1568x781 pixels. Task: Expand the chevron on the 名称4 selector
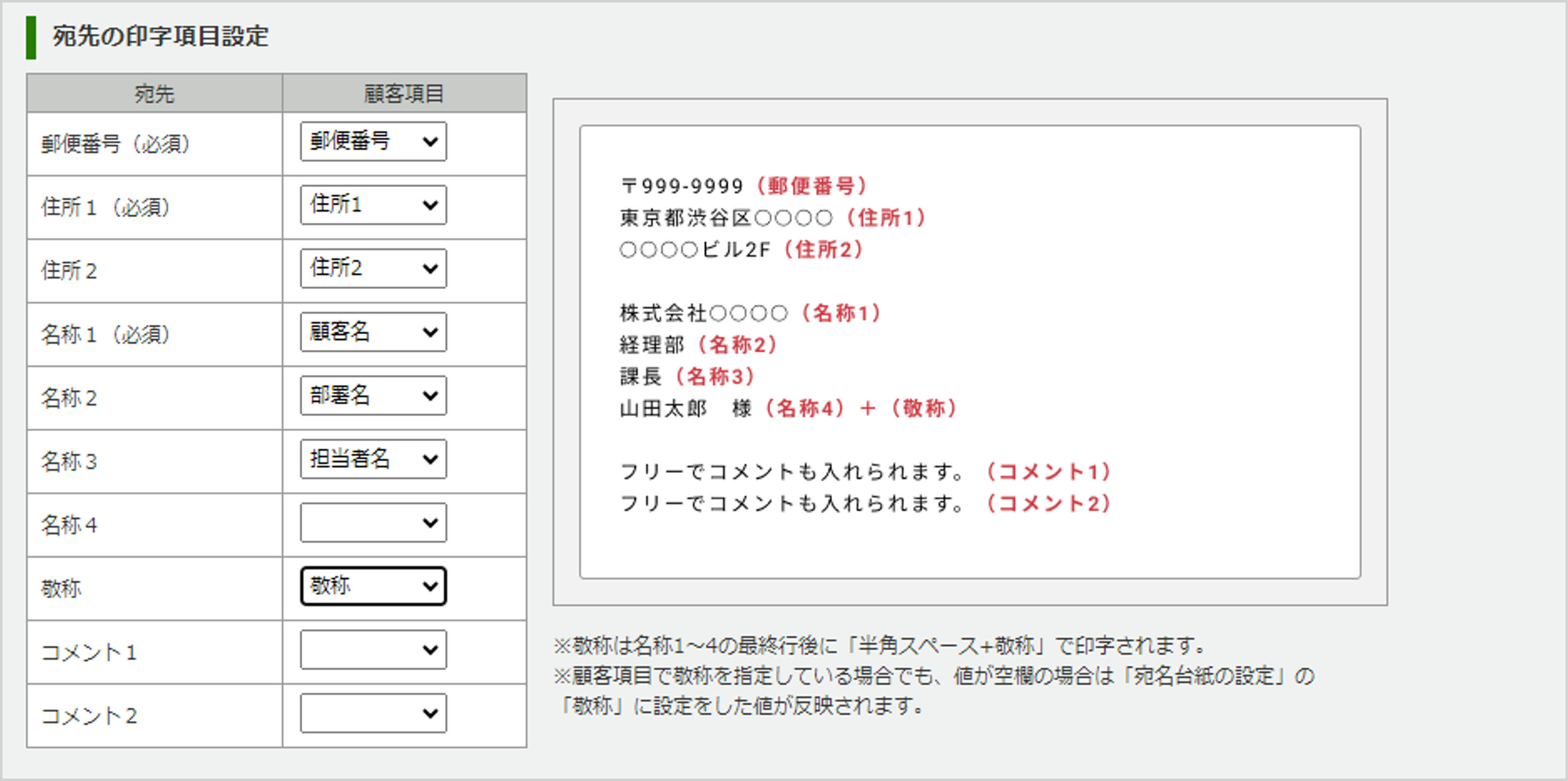[x=430, y=522]
